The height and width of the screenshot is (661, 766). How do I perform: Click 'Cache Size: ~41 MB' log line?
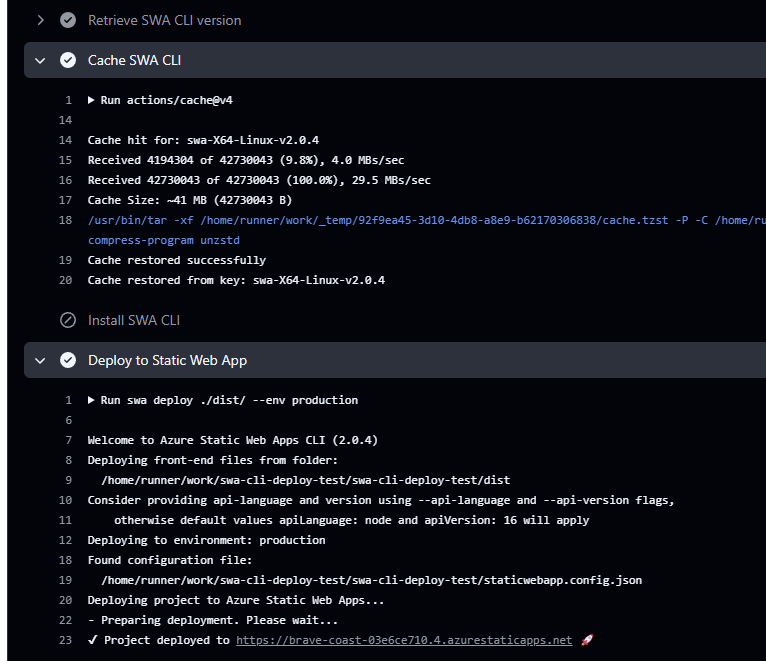click(190, 200)
